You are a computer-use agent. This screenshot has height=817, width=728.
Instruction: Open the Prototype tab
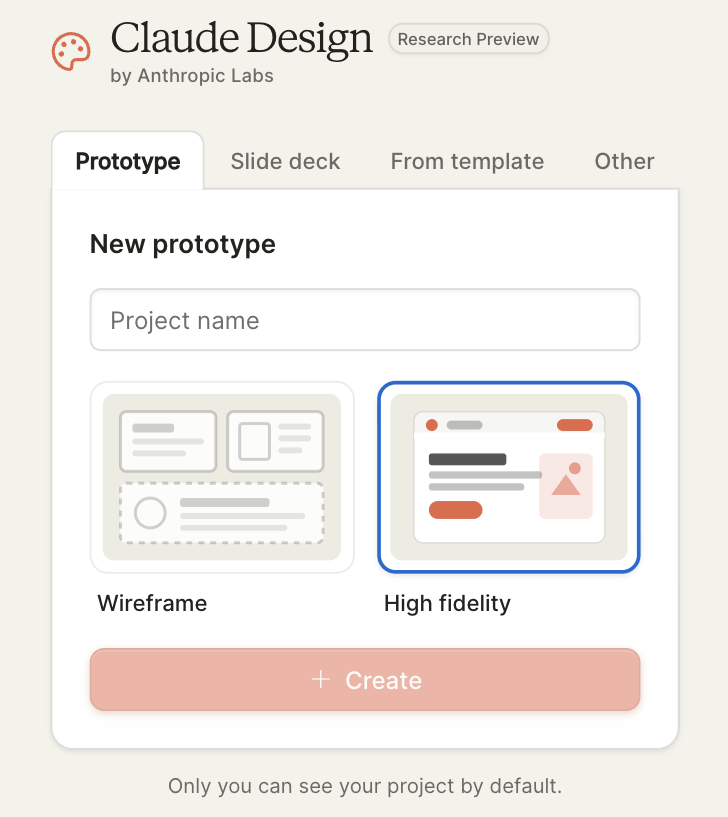pos(128,161)
